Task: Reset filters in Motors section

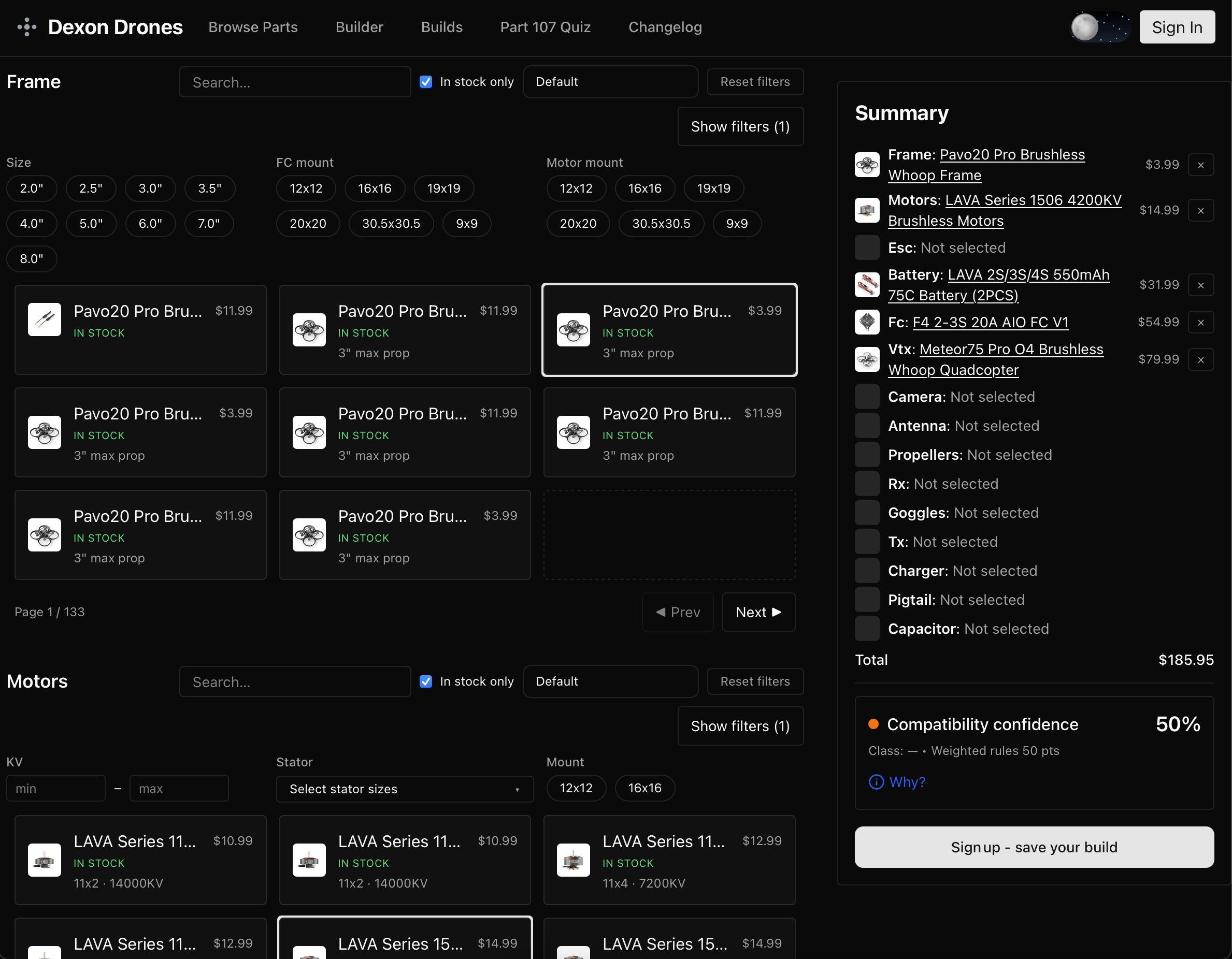Action: 755,681
